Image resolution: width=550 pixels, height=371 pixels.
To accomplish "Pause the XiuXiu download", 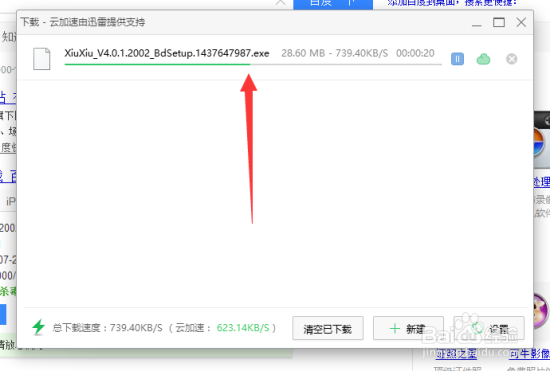I will (457, 59).
